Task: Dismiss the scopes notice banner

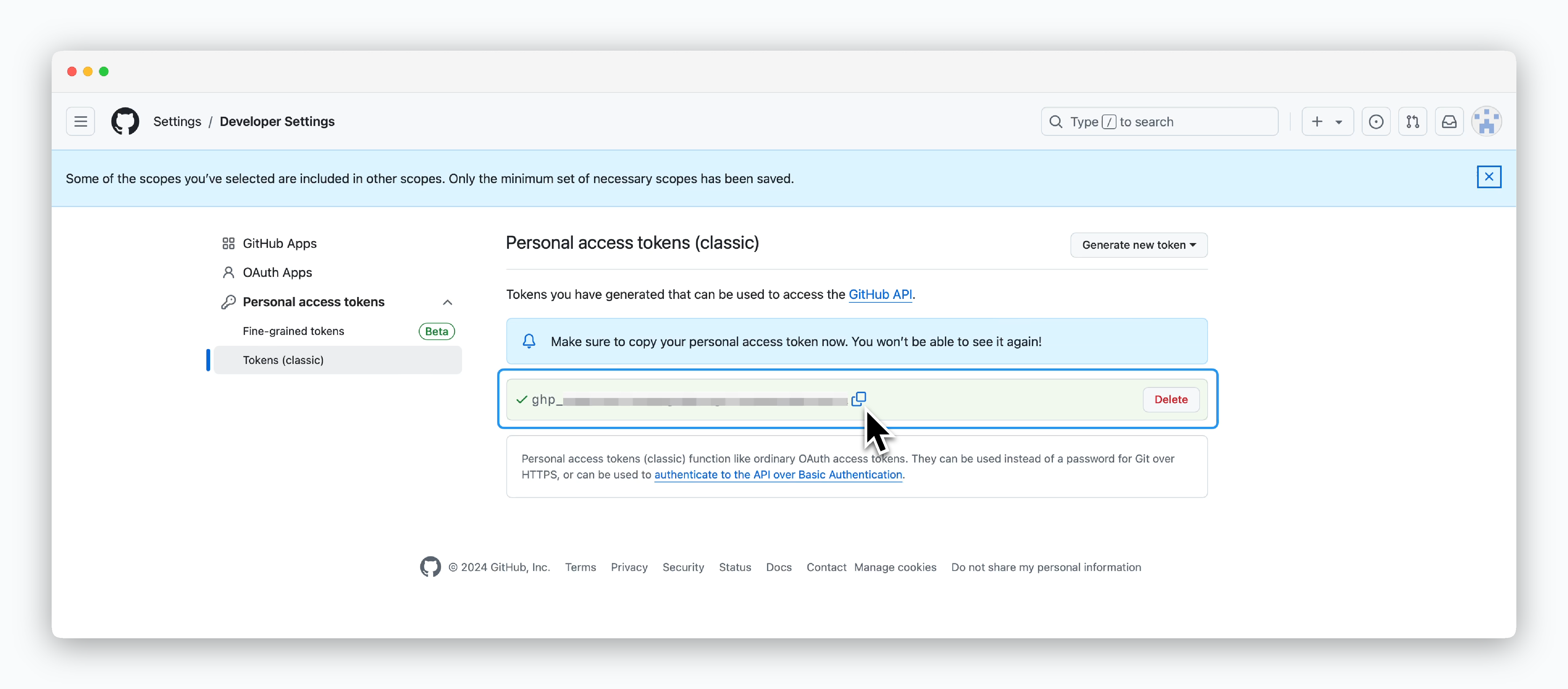Action: 1489,177
